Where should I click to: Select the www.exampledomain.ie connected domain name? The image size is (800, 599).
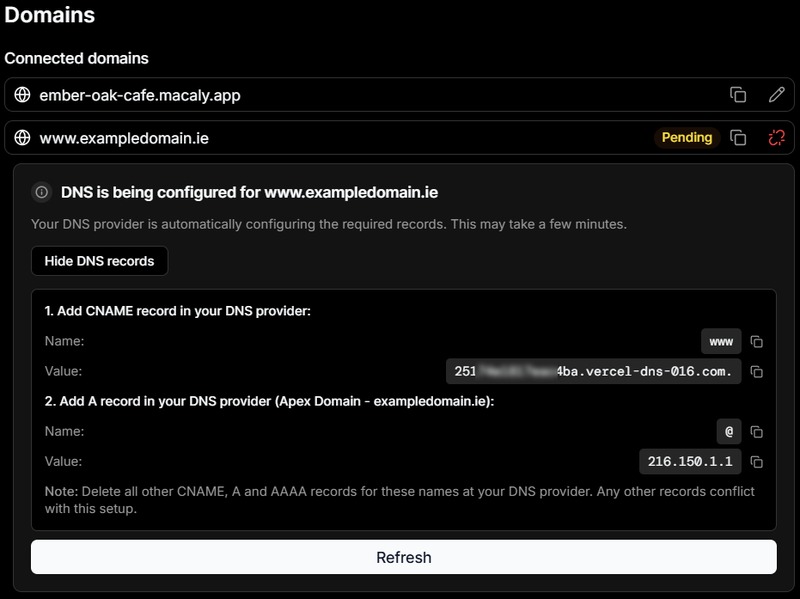(x=124, y=138)
